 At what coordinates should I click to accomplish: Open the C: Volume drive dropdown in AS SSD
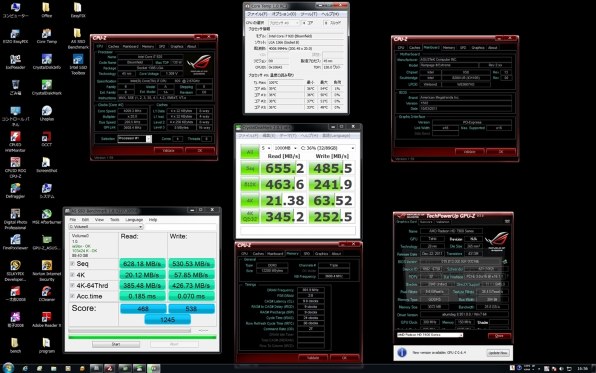pyautogui.click(x=106, y=227)
